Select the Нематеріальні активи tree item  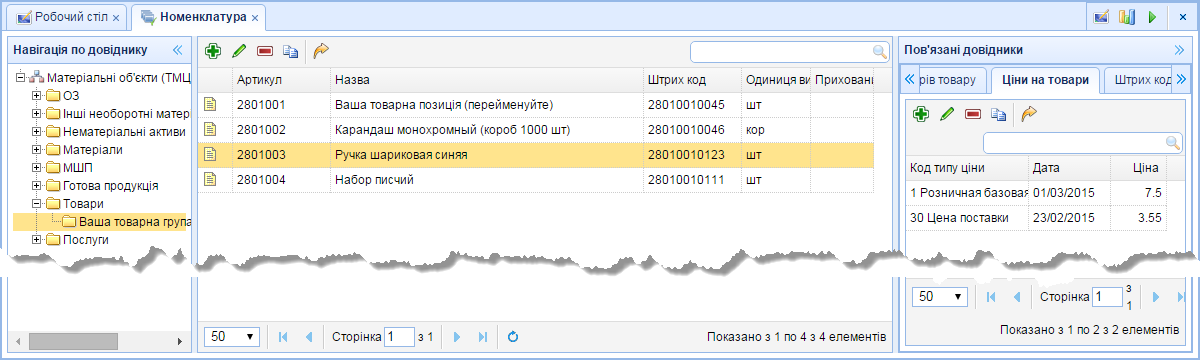(124, 132)
